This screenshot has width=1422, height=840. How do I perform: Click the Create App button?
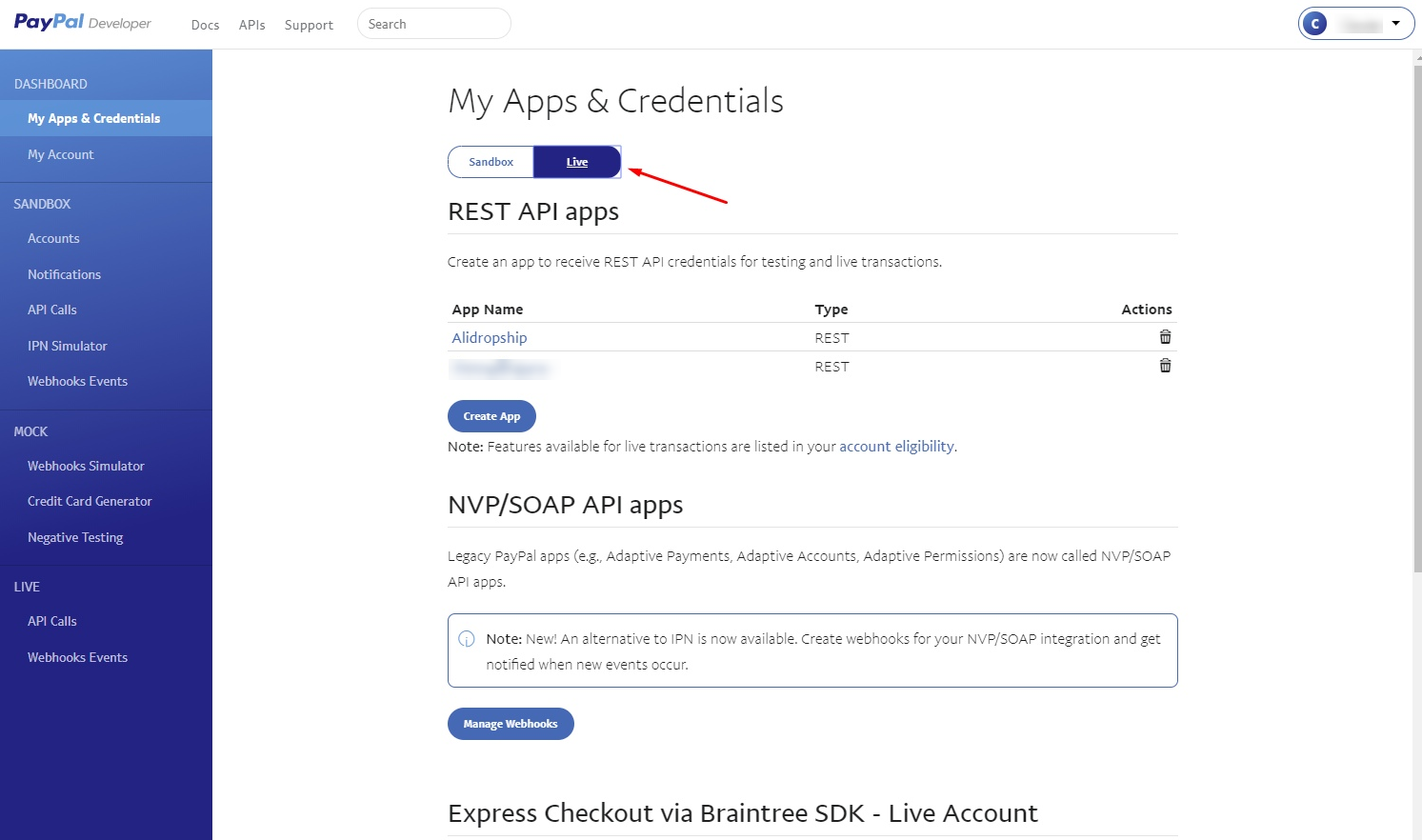[491, 416]
